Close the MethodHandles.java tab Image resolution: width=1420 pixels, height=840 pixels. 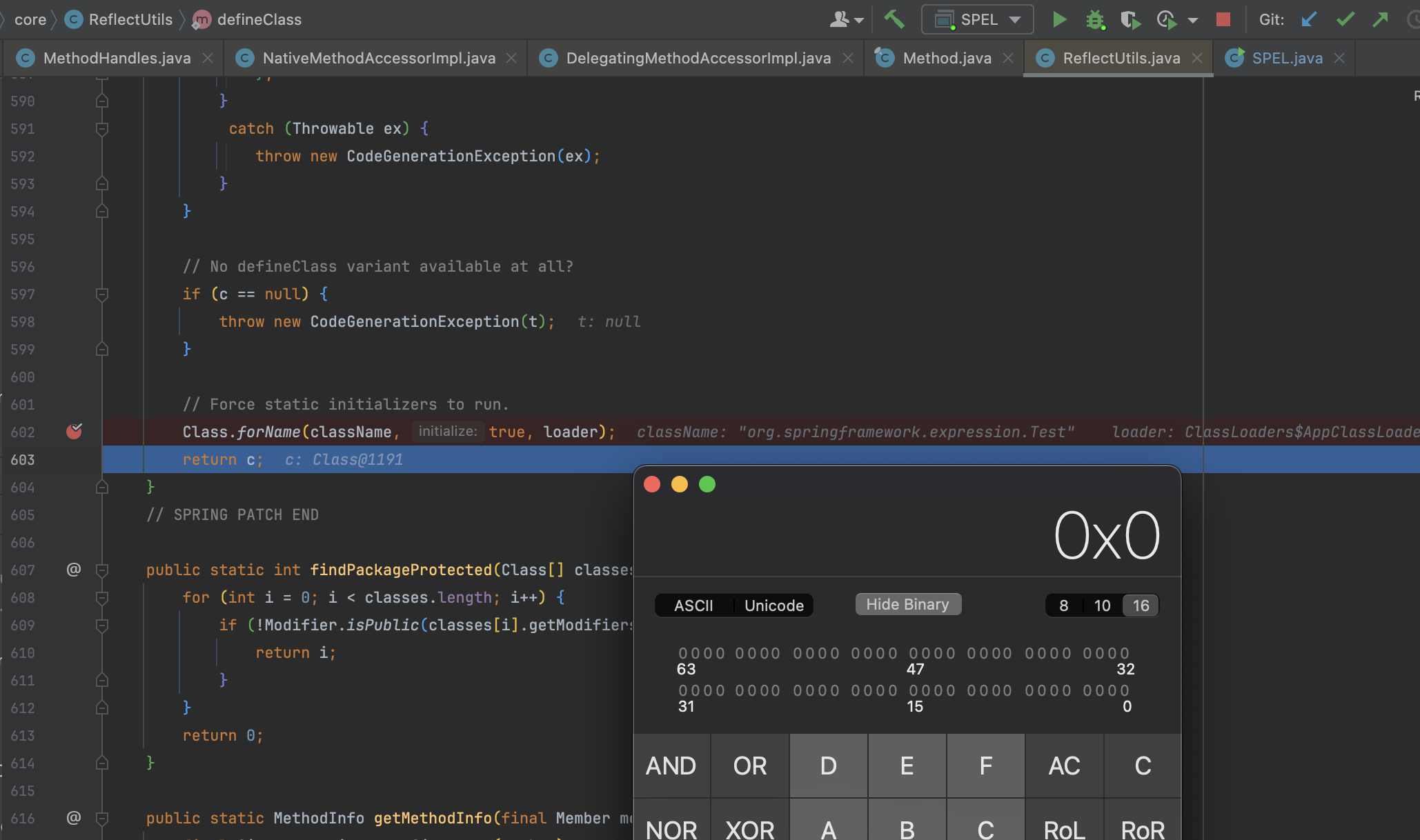(208, 58)
